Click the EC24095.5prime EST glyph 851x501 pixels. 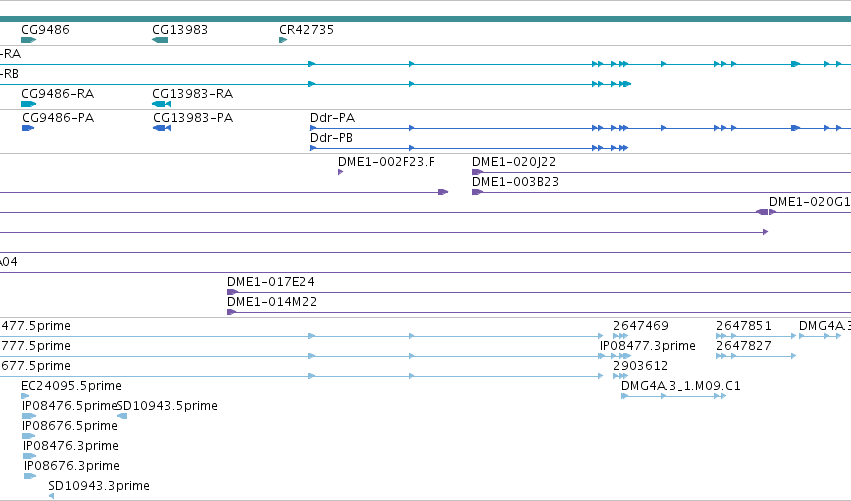click(24, 396)
